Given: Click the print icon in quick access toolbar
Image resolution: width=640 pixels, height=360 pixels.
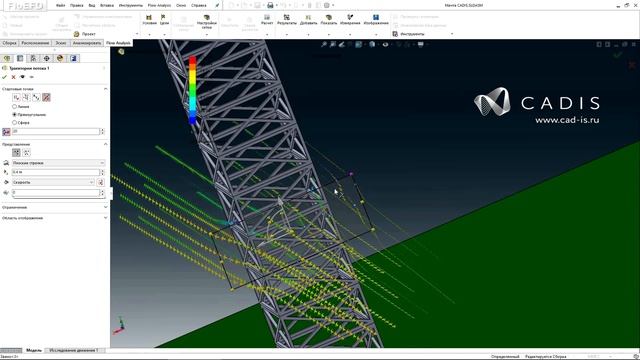Looking at the screenshot, I should (270, 5).
